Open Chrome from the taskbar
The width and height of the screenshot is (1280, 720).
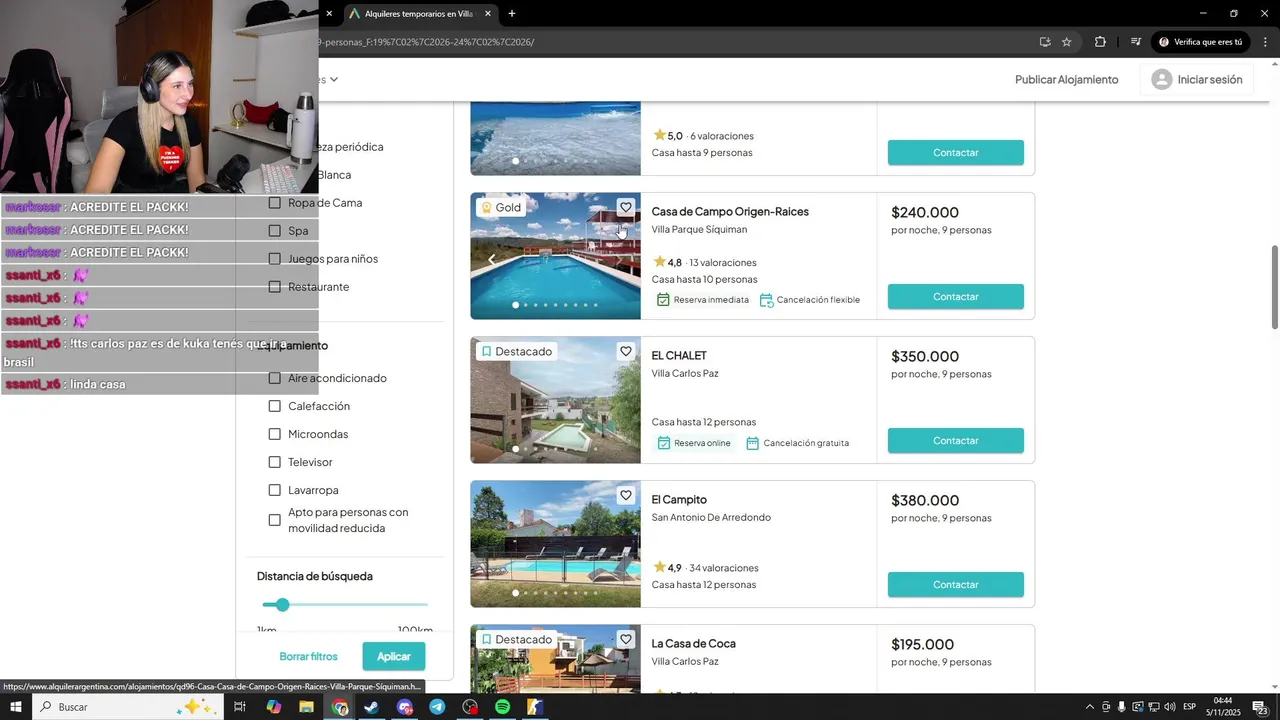pyautogui.click(x=340, y=707)
